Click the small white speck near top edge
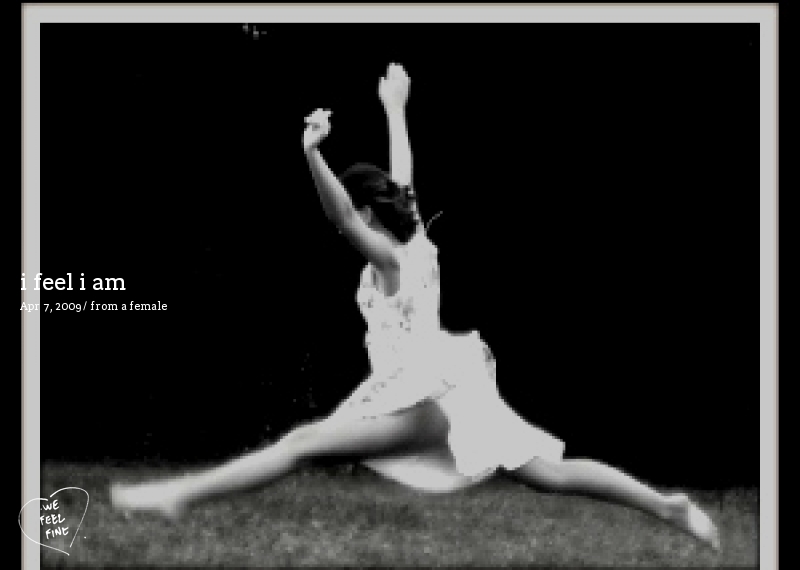 pos(253,31)
